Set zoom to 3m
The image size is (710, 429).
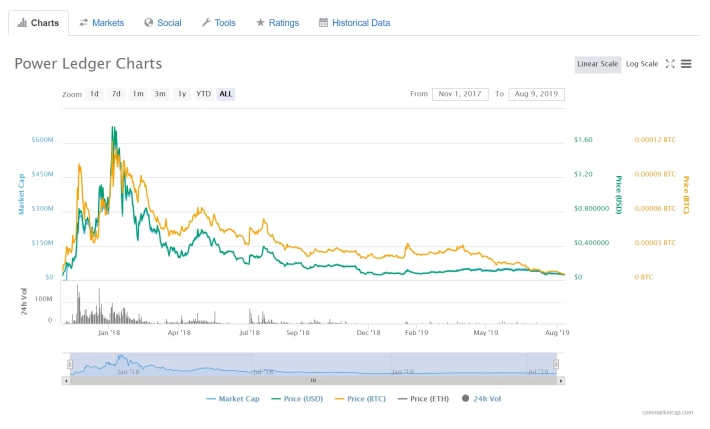coord(160,94)
